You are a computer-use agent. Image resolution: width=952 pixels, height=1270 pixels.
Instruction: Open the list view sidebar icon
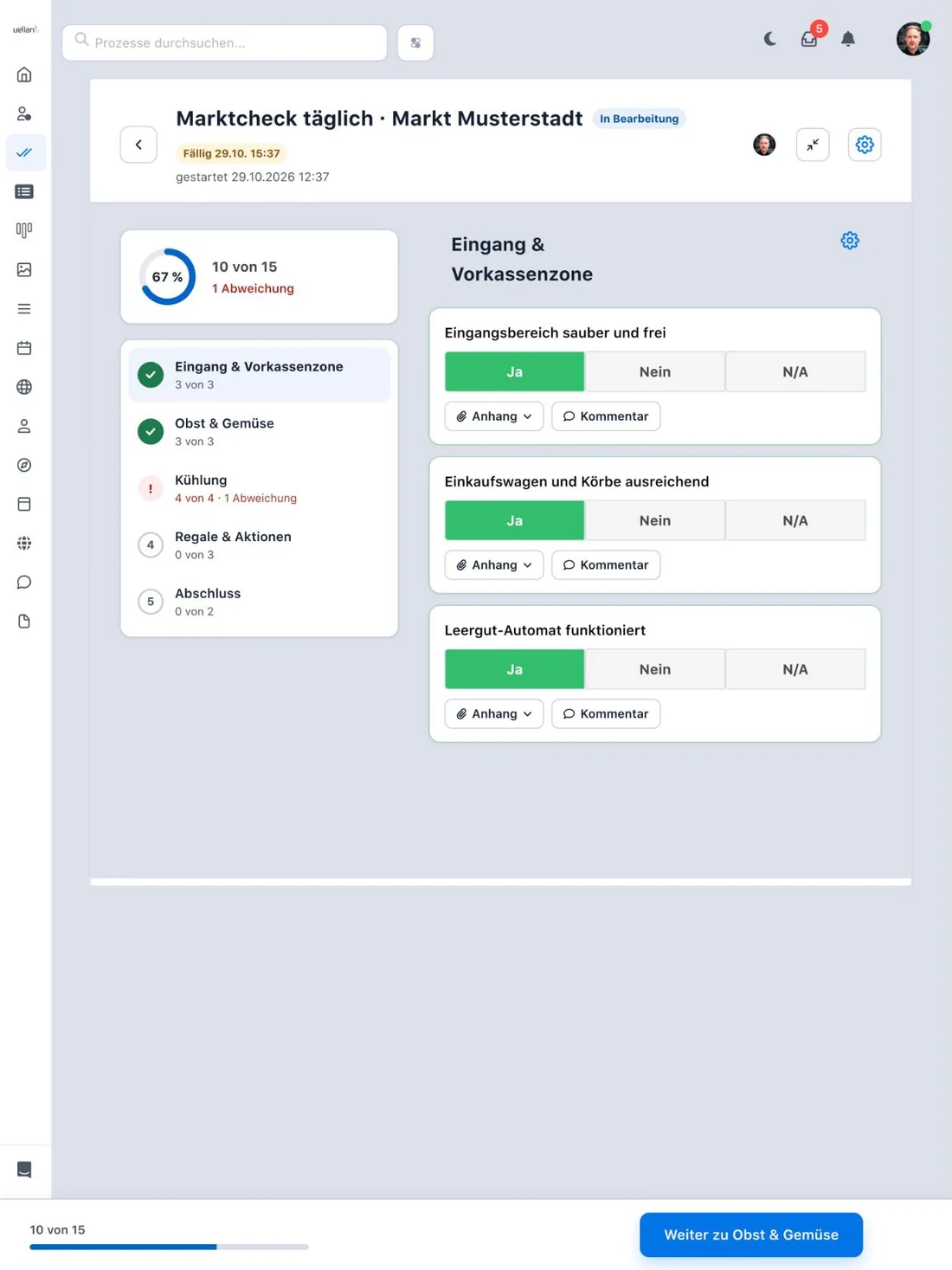(24, 191)
